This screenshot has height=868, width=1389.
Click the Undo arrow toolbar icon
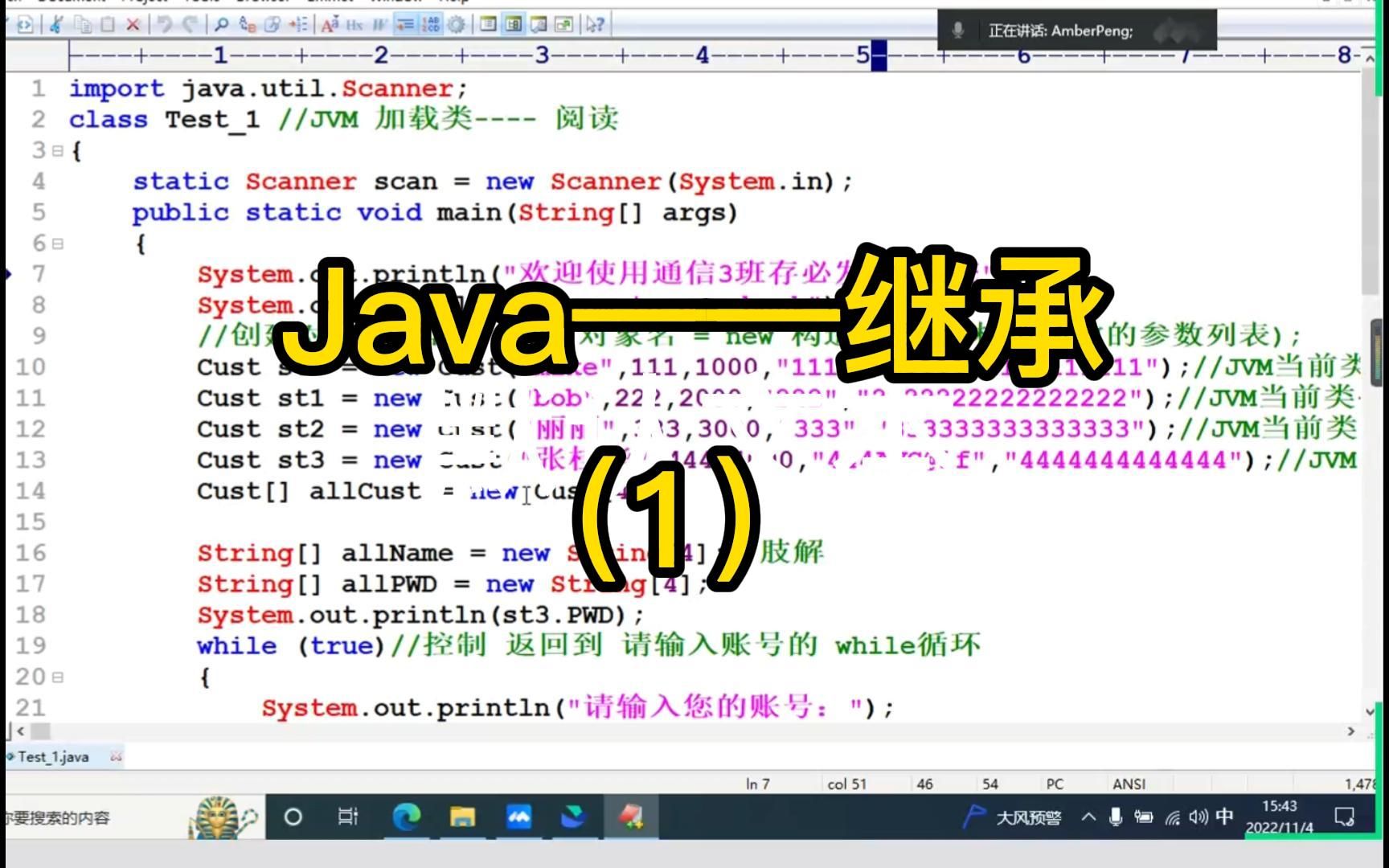click(165, 25)
